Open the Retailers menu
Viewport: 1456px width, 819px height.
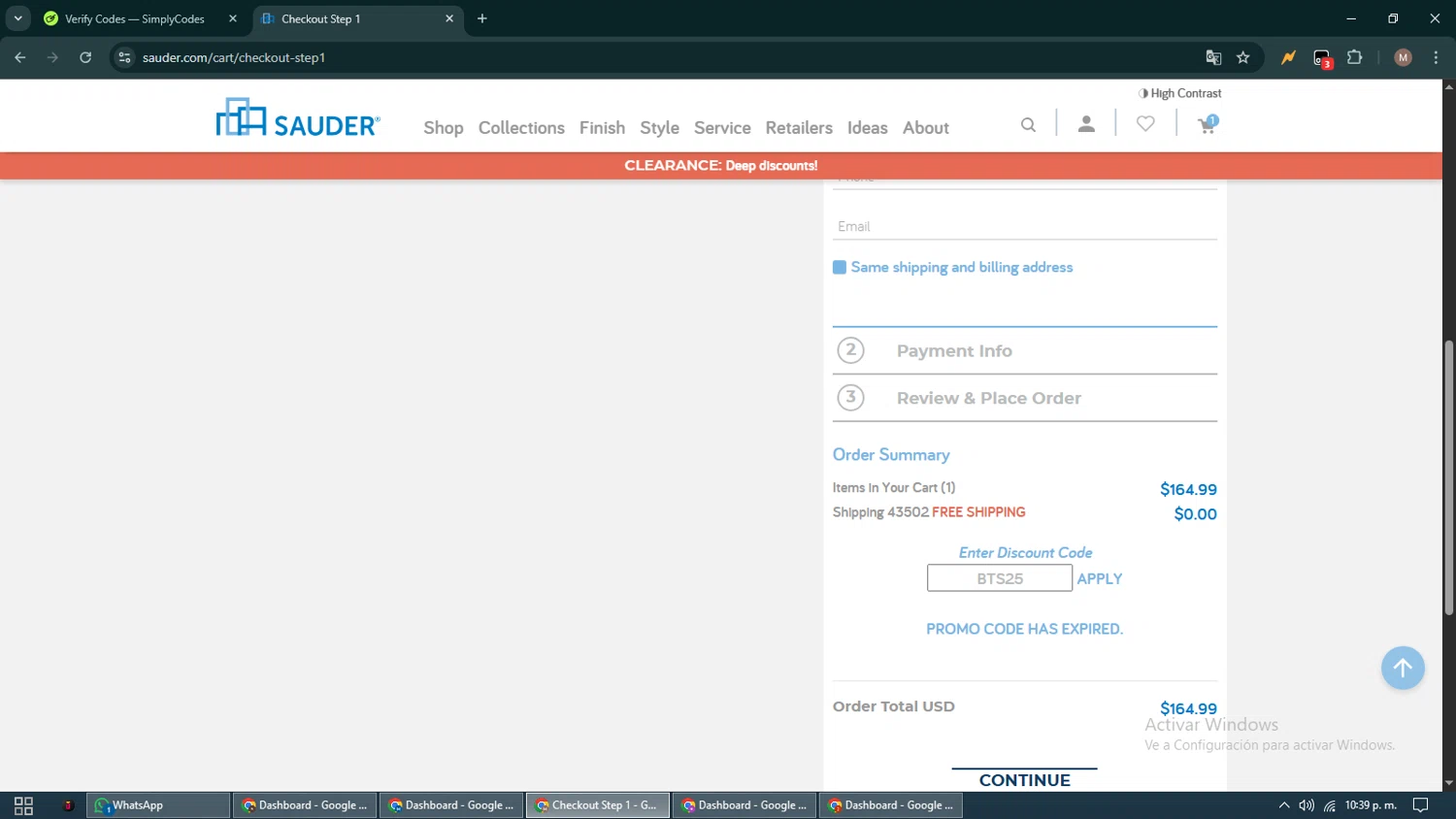click(x=799, y=127)
